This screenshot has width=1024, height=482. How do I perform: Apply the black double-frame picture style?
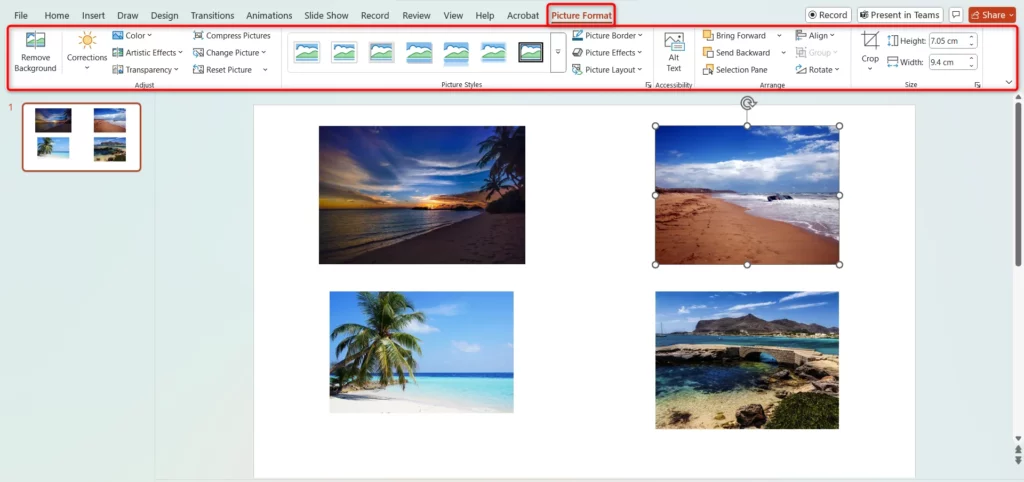(530, 52)
